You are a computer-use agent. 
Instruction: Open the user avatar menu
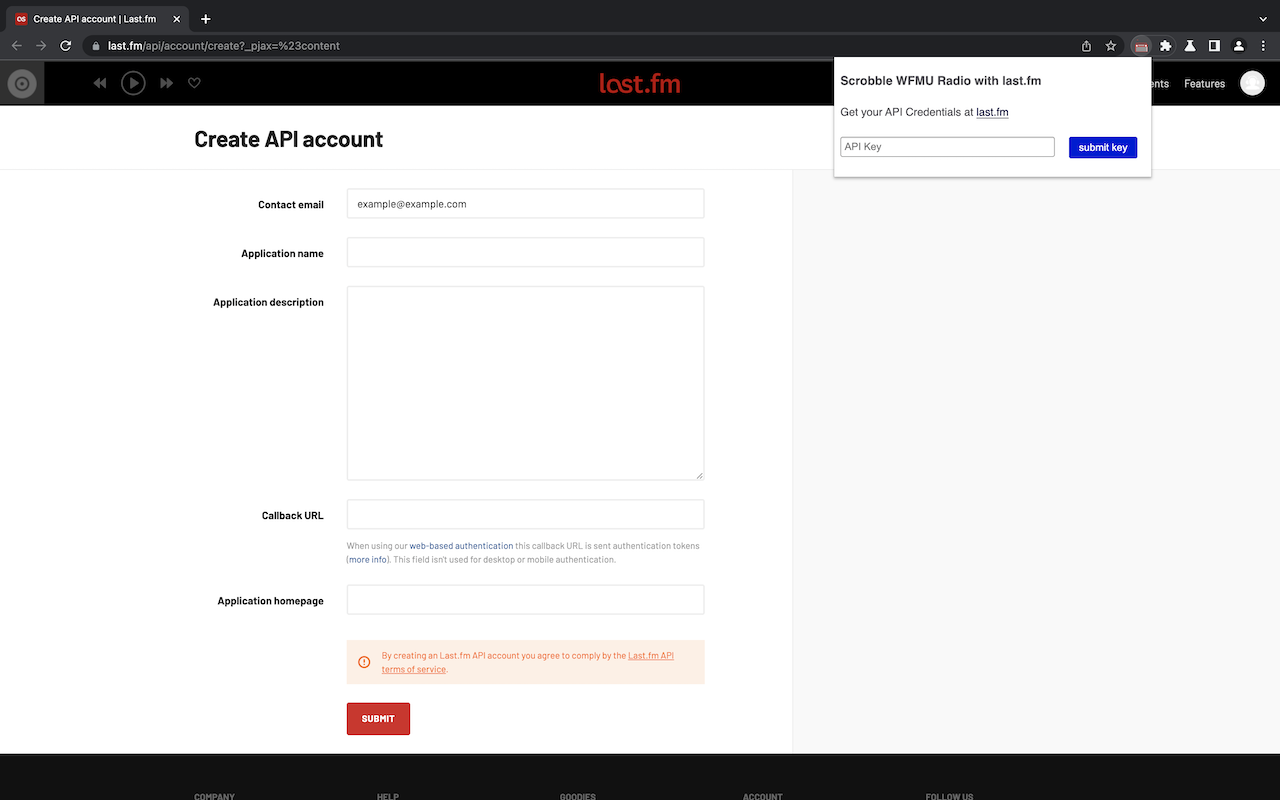point(1252,83)
